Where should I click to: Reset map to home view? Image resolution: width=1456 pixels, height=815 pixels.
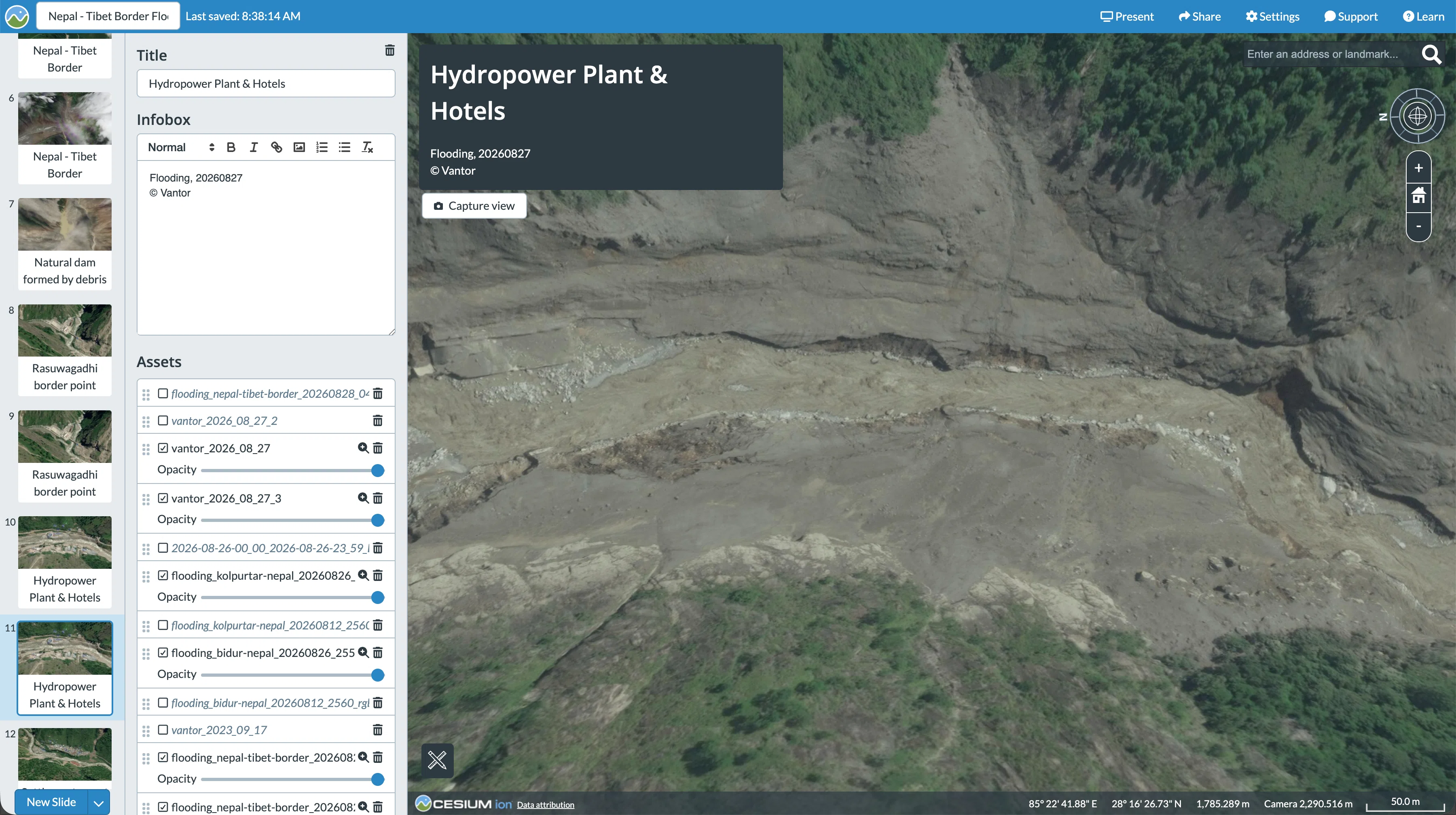click(1418, 196)
